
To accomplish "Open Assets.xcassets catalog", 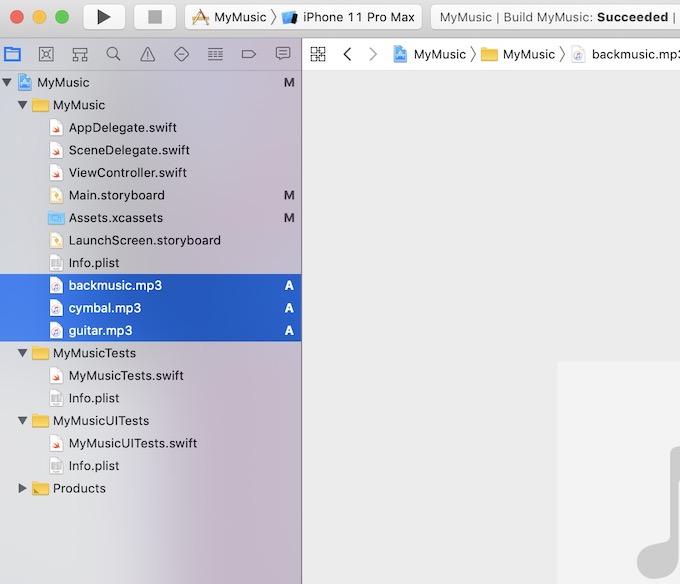I will [x=150, y=218].
